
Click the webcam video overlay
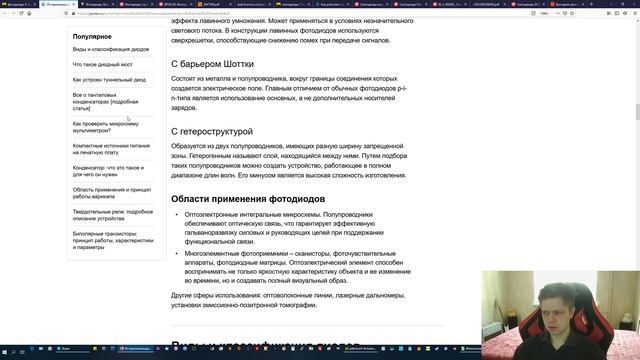click(560, 315)
